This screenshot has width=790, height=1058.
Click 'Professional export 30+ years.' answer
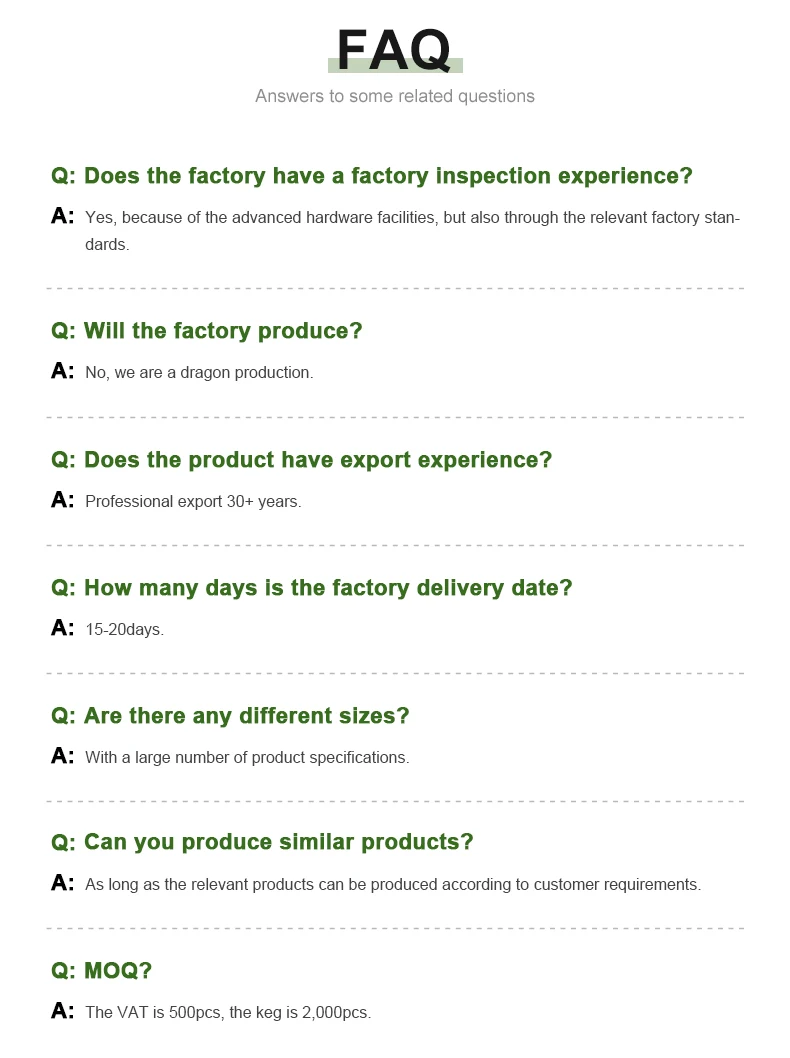193,501
